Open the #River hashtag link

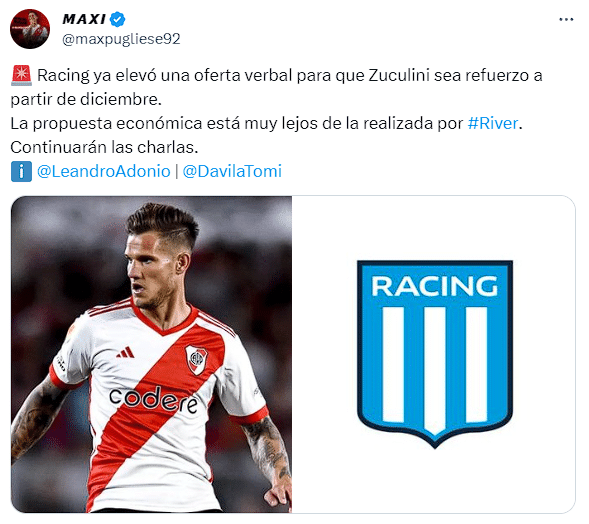click(x=493, y=124)
